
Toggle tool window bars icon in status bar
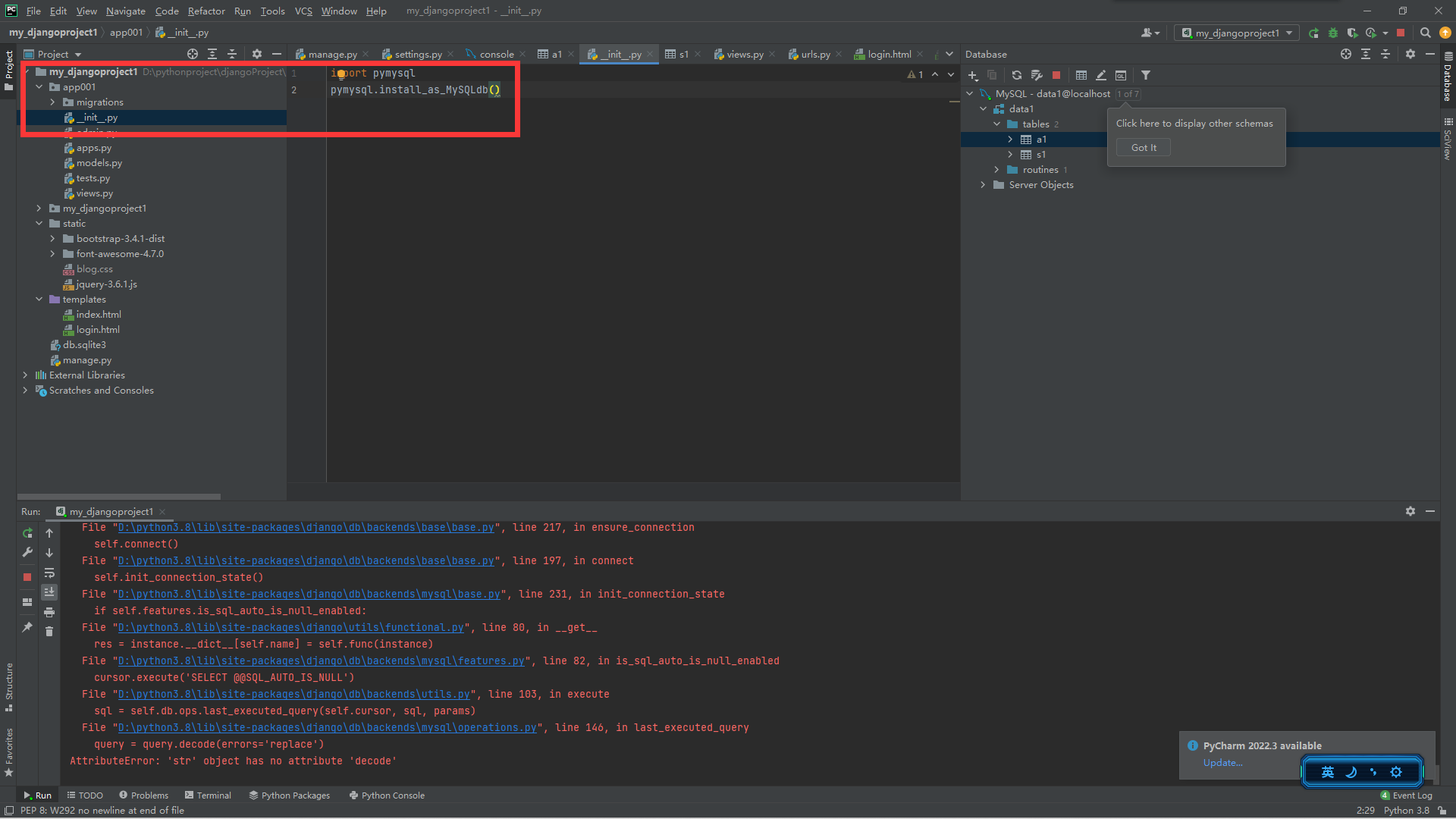(x=9, y=811)
